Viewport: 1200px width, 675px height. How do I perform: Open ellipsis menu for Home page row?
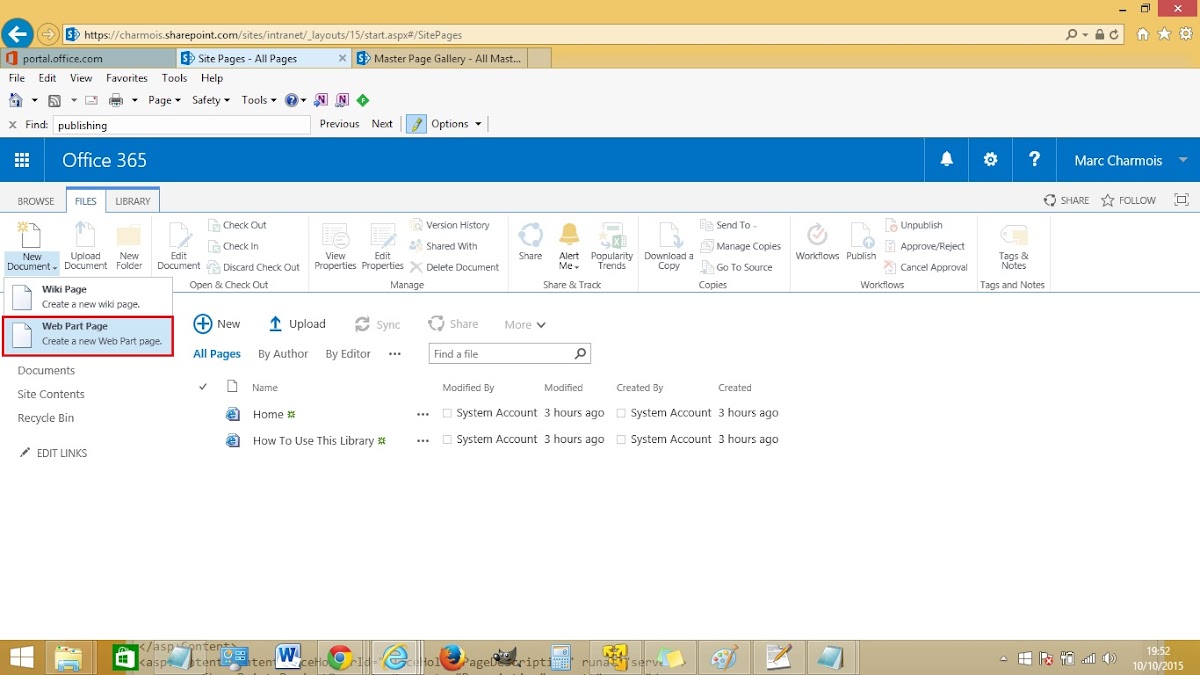[x=423, y=413]
